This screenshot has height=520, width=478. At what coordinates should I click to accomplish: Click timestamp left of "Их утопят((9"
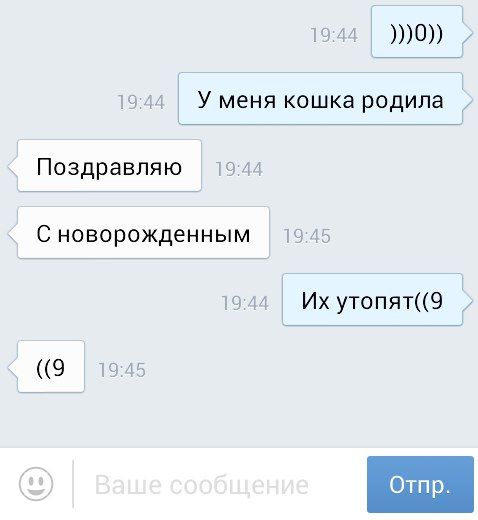[x=245, y=303]
